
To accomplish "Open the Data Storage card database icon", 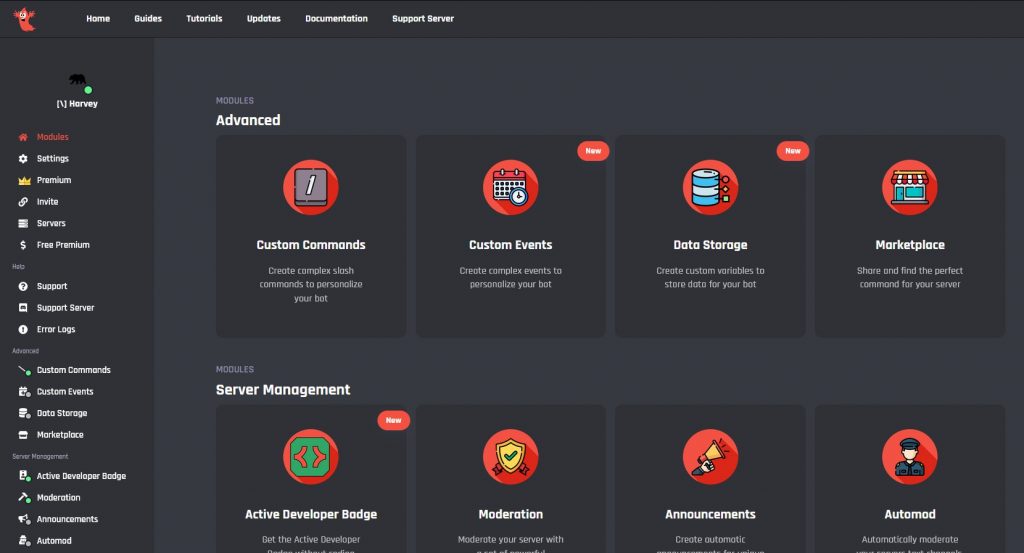I will pyautogui.click(x=711, y=187).
